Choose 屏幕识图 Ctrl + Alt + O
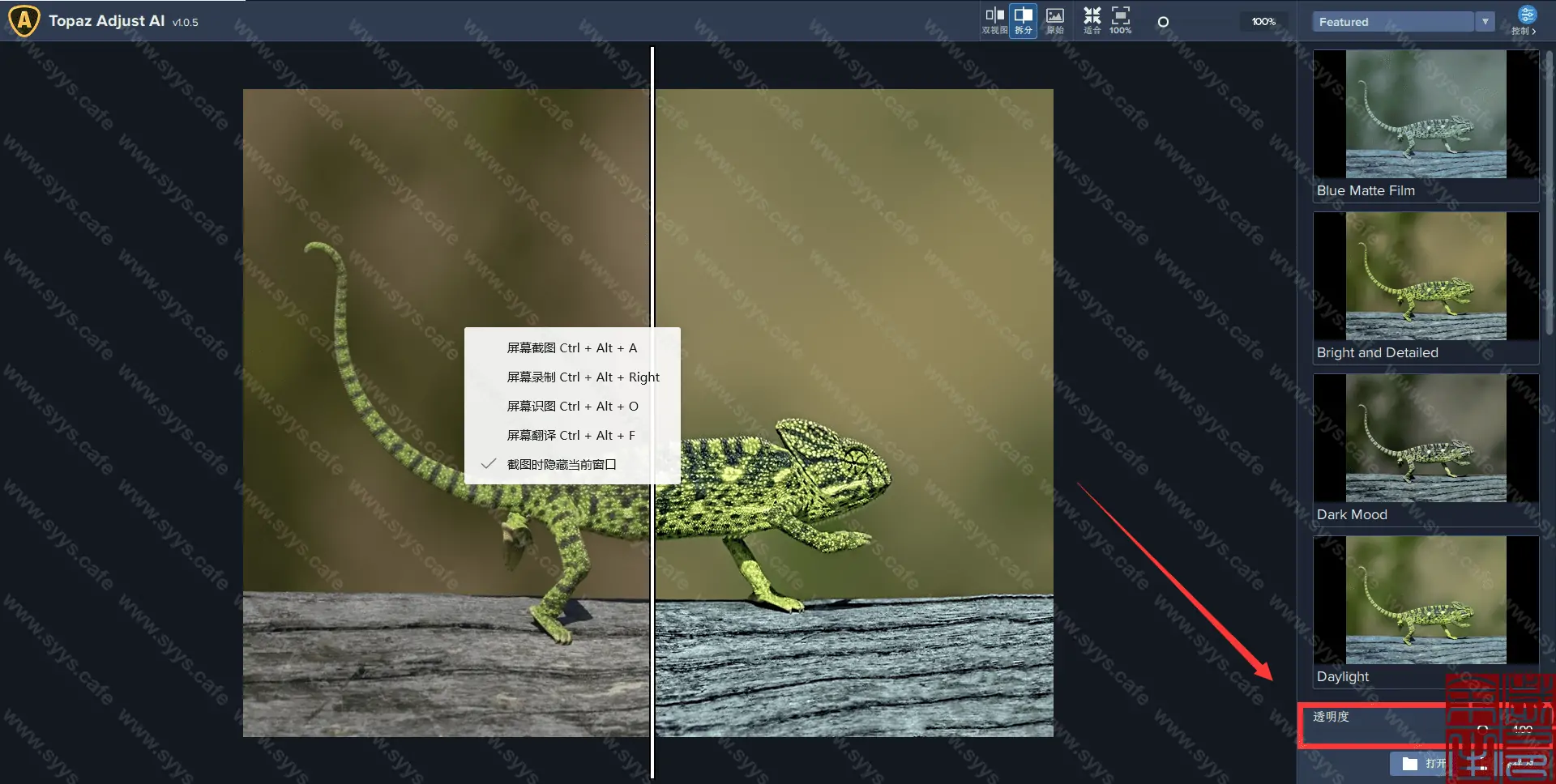The width and height of the screenshot is (1556, 784). [x=571, y=407]
